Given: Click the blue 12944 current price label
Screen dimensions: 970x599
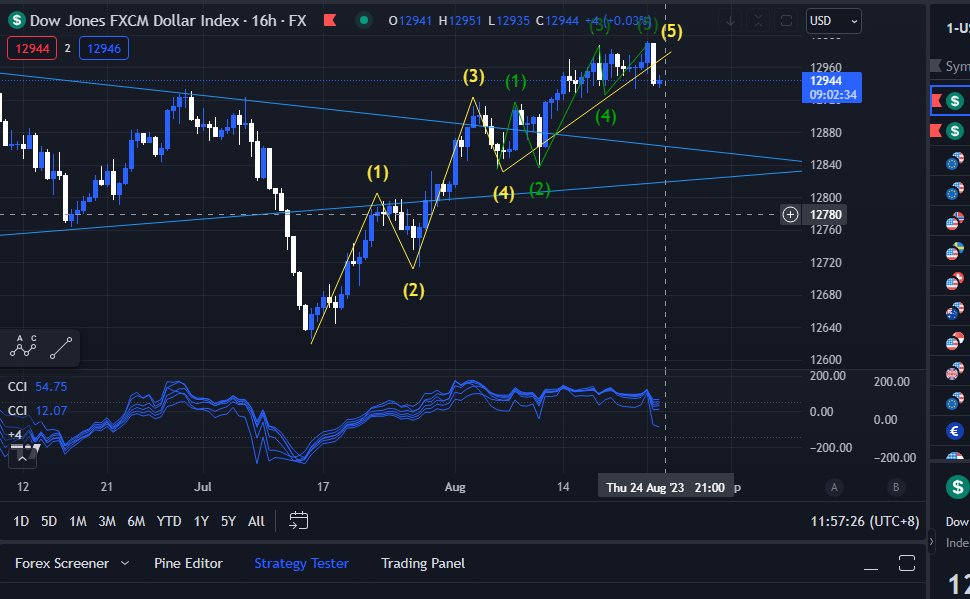Looking at the screenshot, I should coord(831,87).
